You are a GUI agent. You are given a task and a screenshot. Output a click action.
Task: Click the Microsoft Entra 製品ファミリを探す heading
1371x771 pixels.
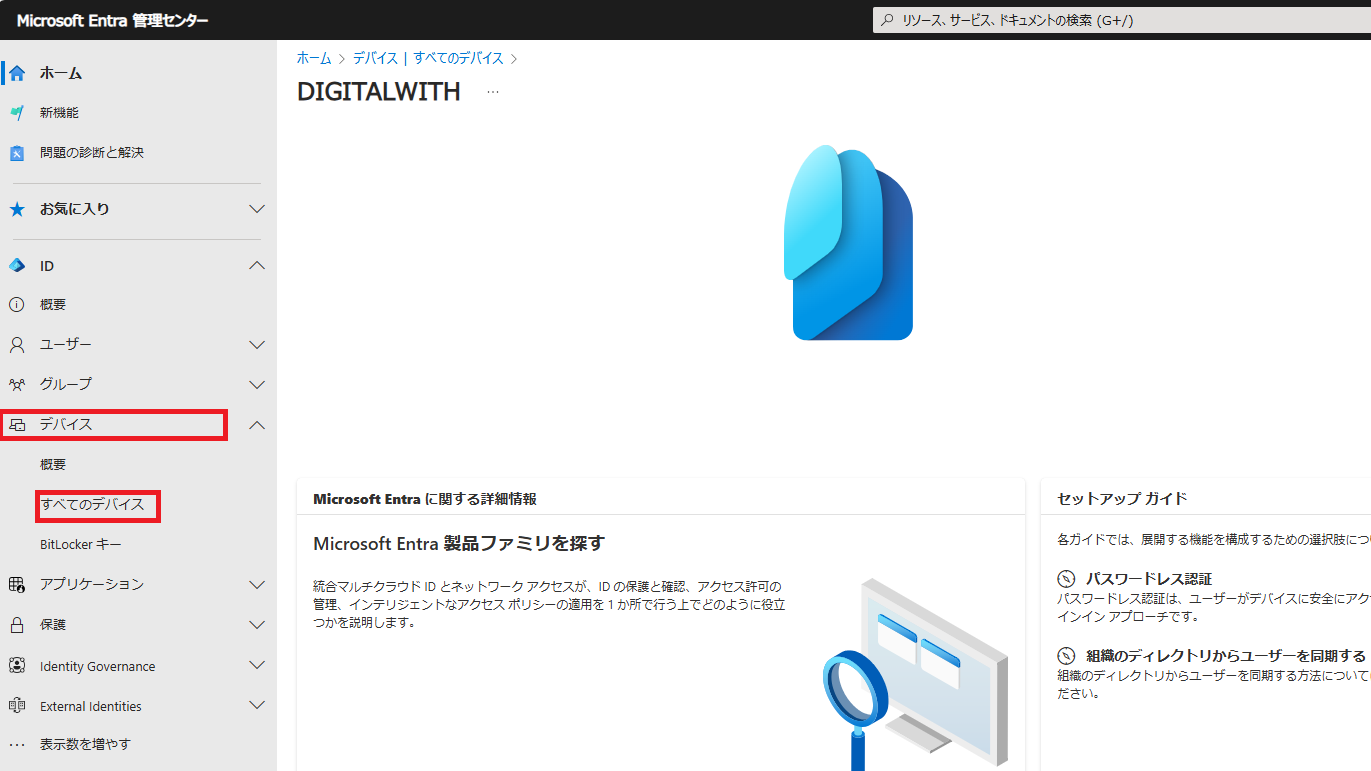click(x=459, y=544)
